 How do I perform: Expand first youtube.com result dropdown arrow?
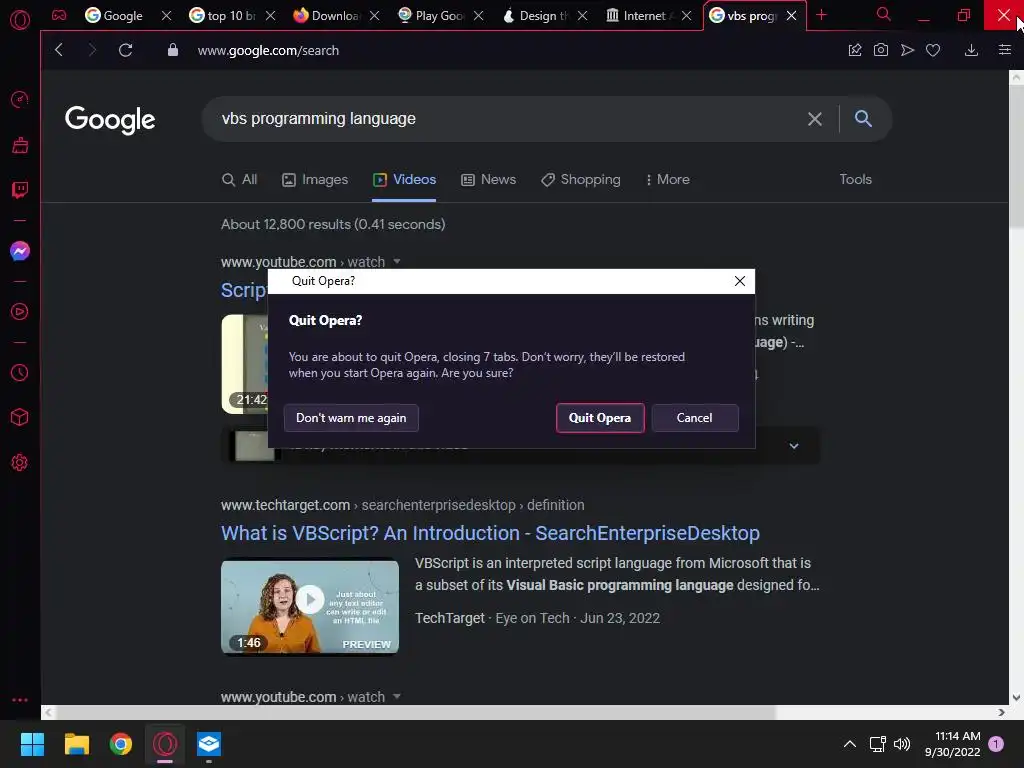pyautogui.click(x=396, y=262)
